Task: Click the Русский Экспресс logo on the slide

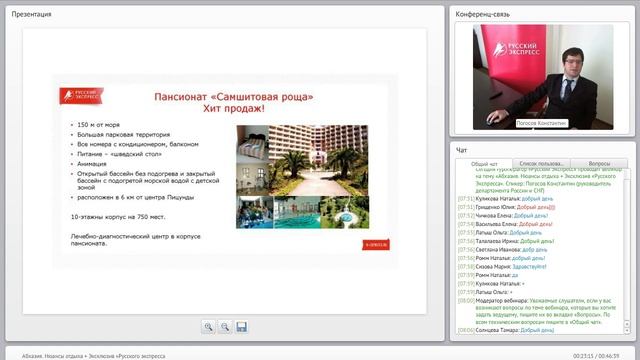Action: tap(81, 96)
